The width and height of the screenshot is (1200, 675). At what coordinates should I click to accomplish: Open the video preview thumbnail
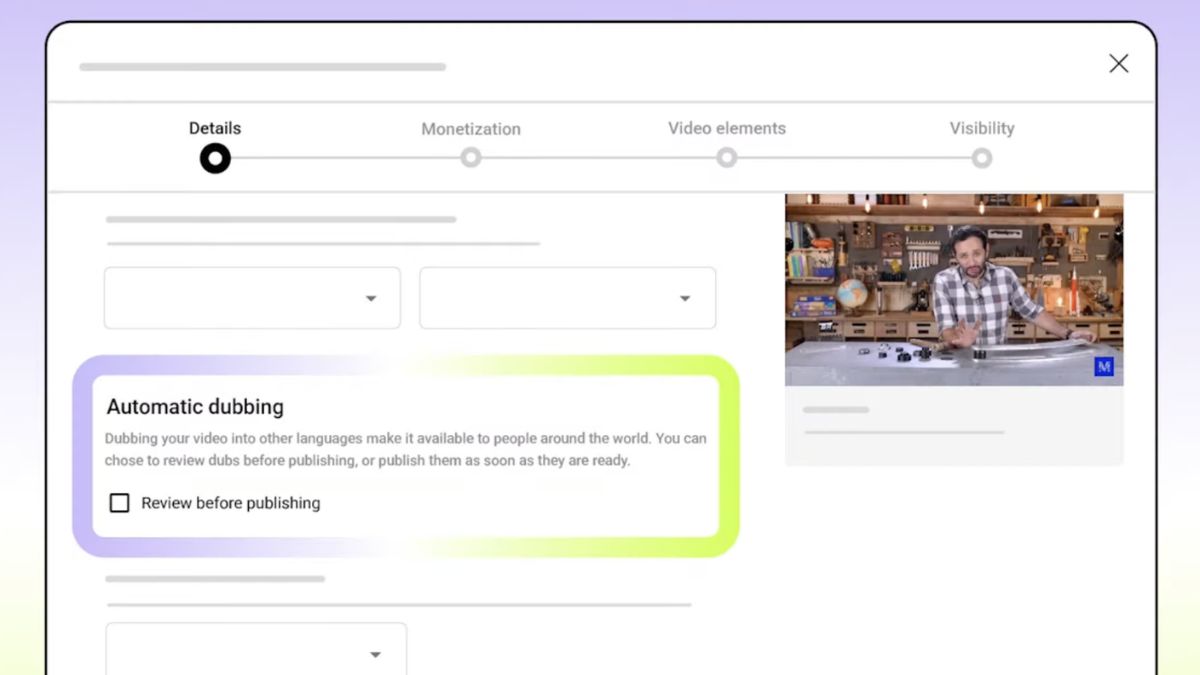[x=954, y=288]
